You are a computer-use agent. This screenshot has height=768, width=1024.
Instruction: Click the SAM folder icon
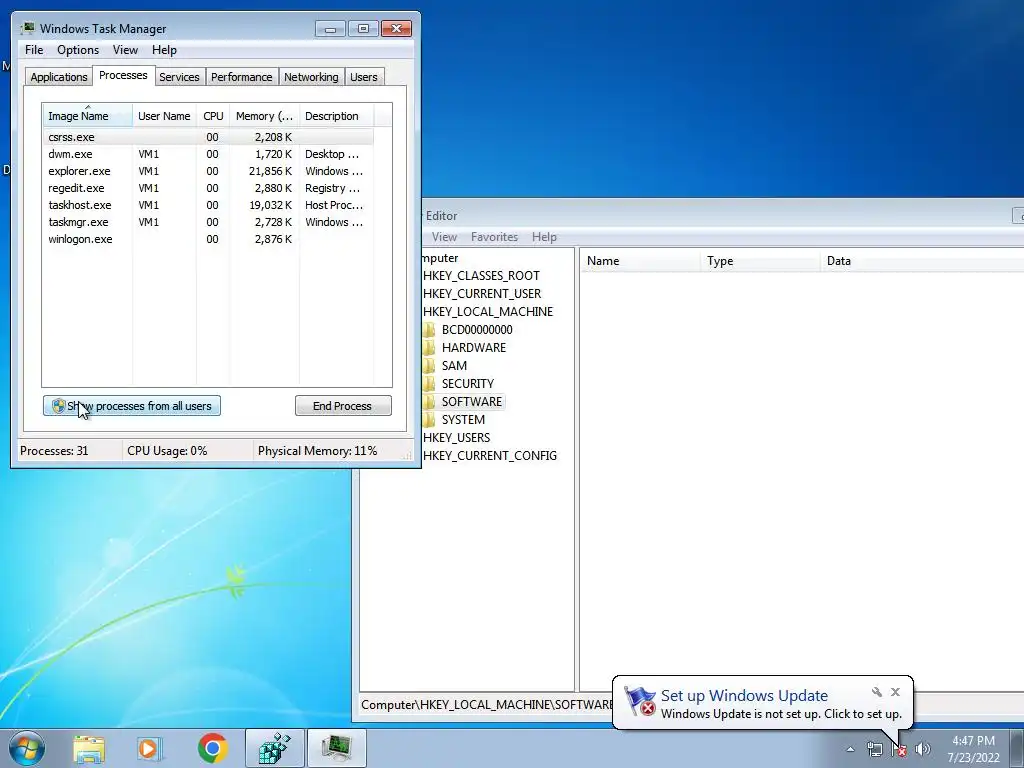click(429, 366)
